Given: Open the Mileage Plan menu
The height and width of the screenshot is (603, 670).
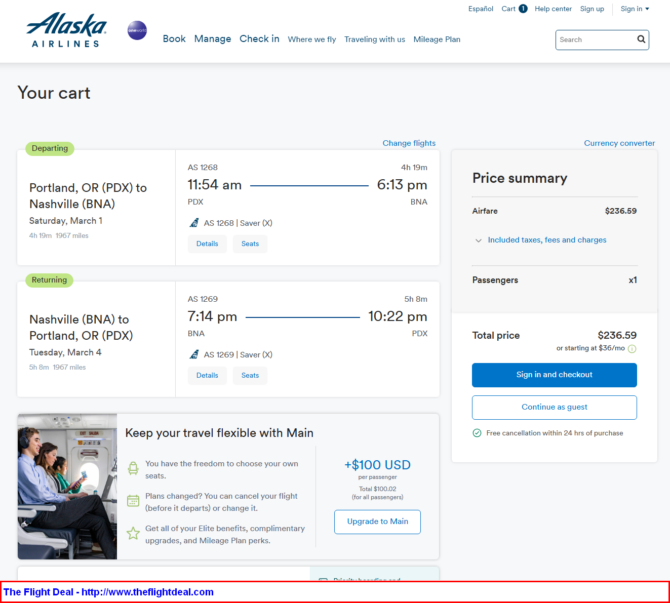Looking at the screenshot, I should (437, 39).
